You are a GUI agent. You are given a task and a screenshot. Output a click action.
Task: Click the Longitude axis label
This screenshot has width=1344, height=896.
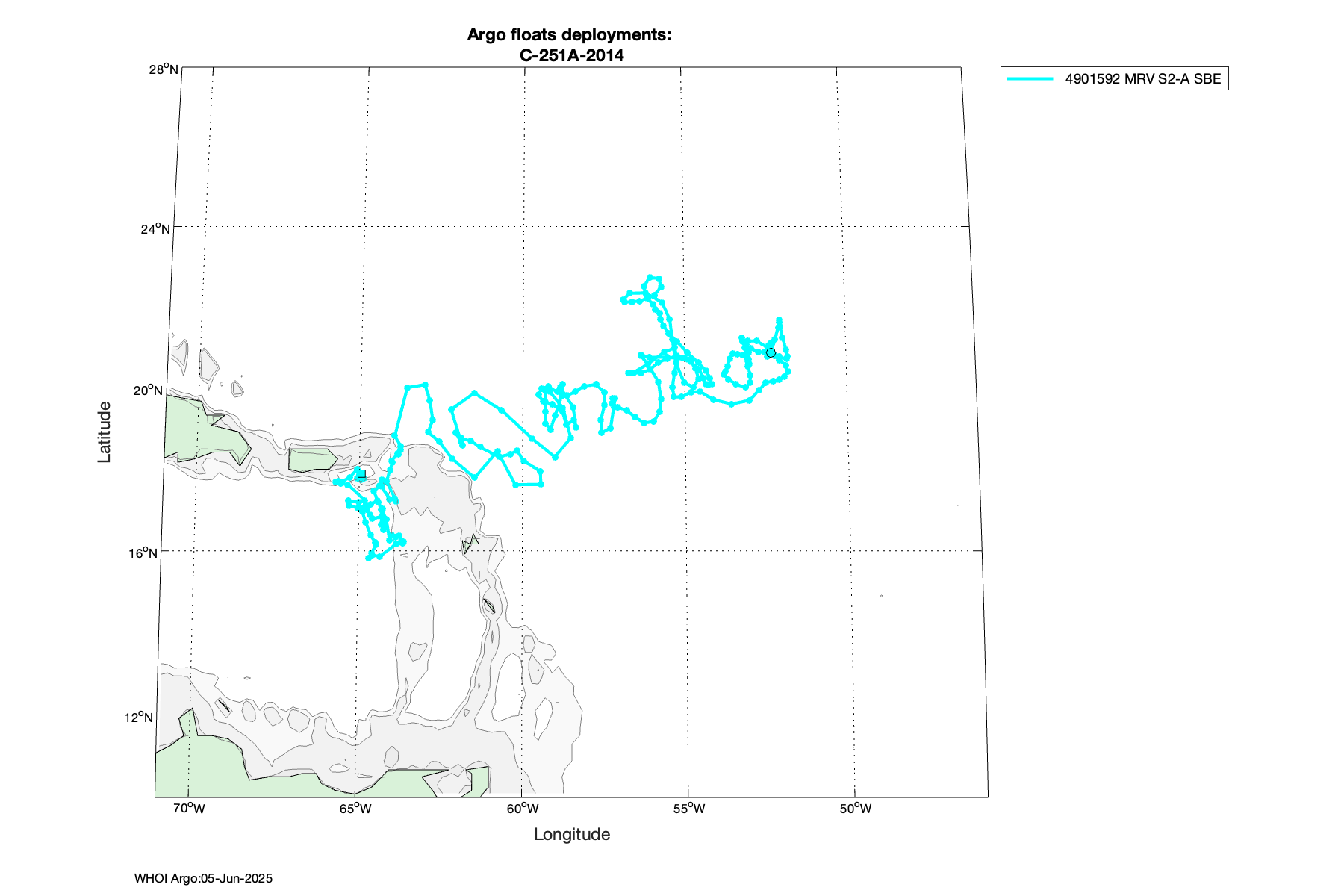click(x=572, y=834)
